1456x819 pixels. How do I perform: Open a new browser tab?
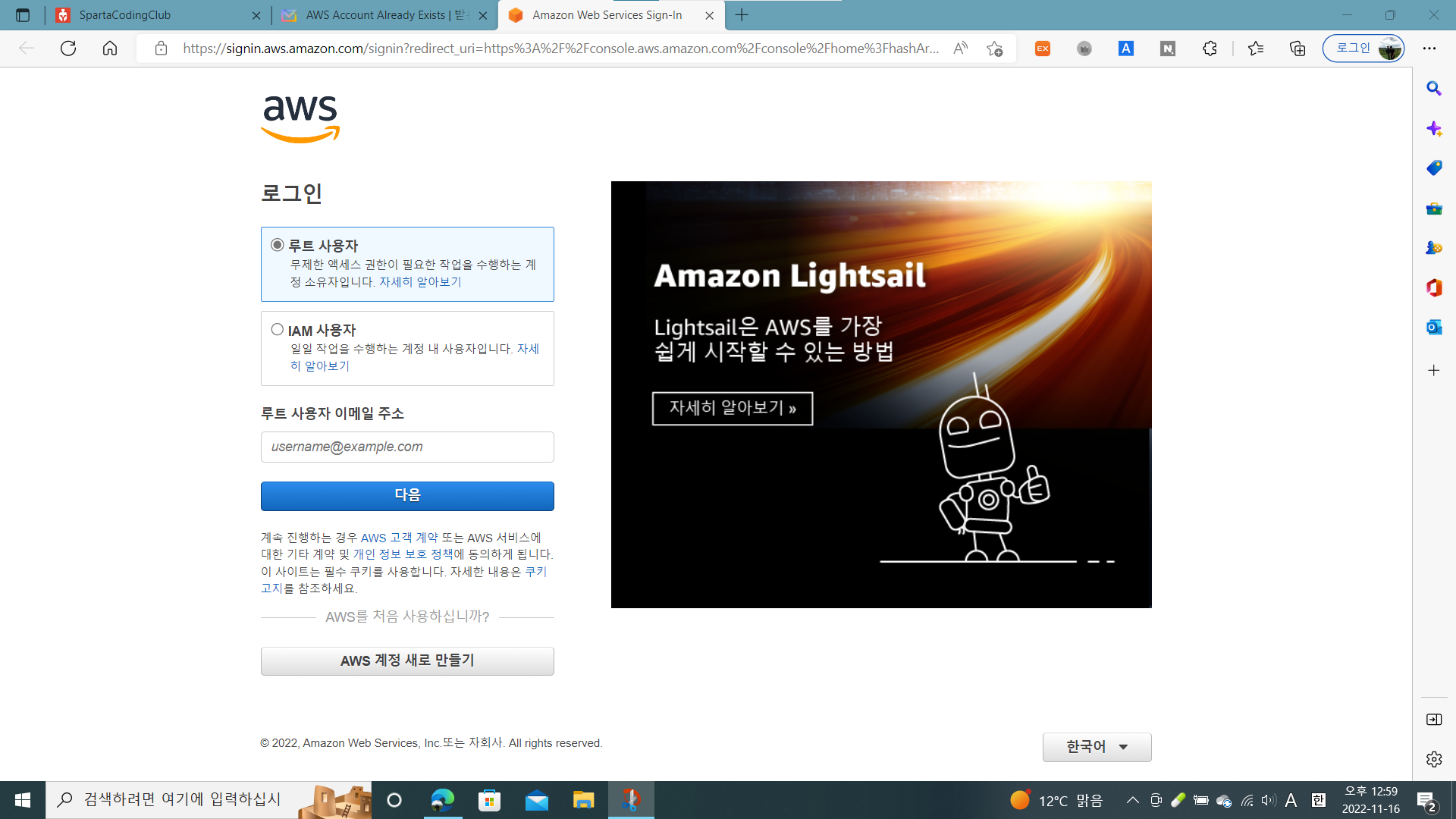click(x=742, y=15)
